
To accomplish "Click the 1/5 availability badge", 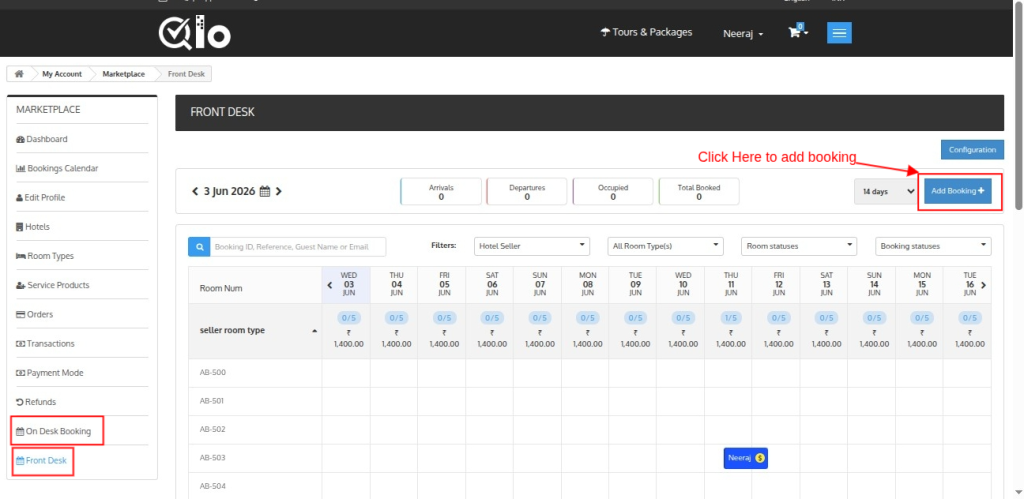I will pos(731,318).
